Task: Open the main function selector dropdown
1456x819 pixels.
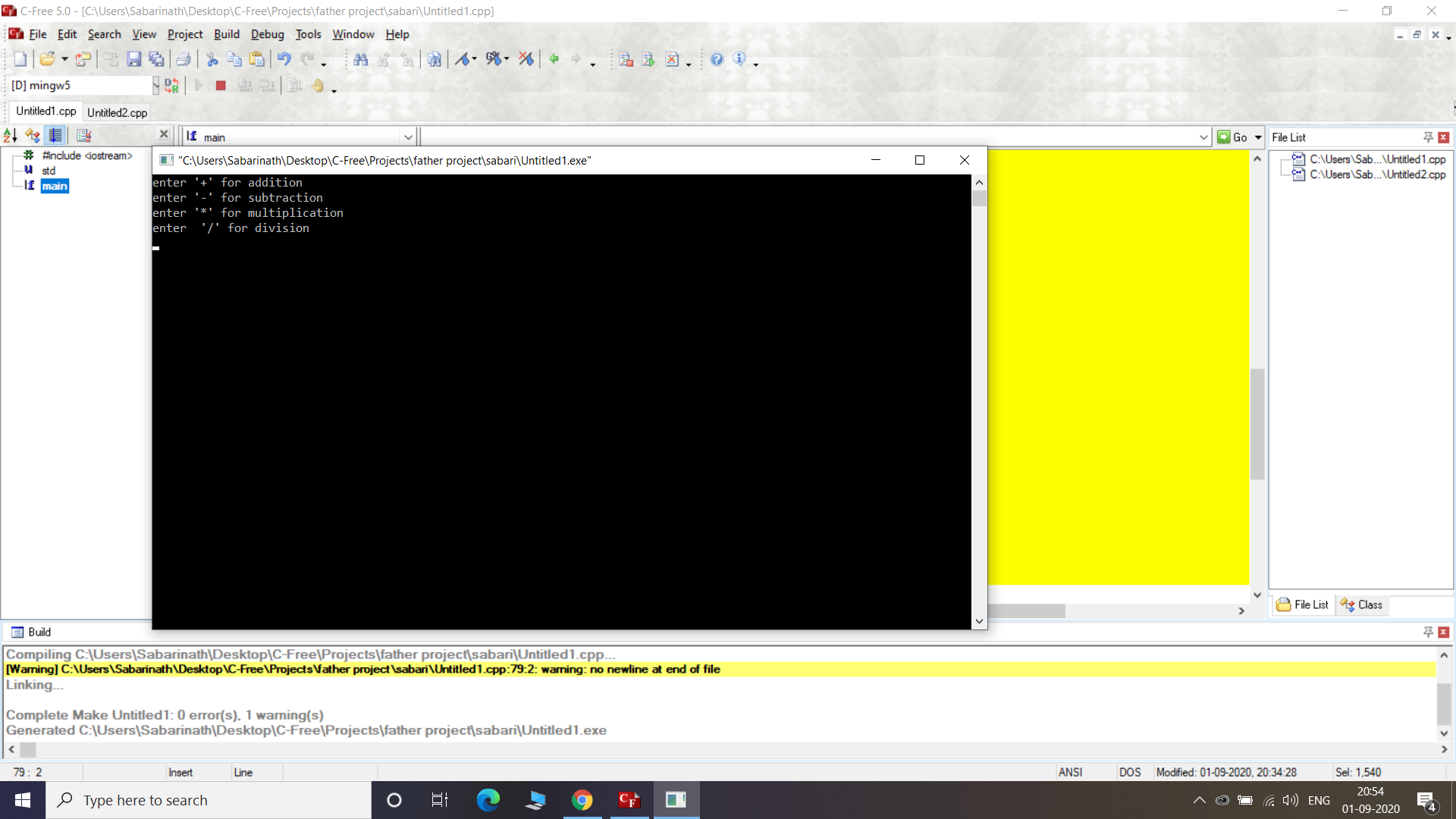Action: coord(409,136)
